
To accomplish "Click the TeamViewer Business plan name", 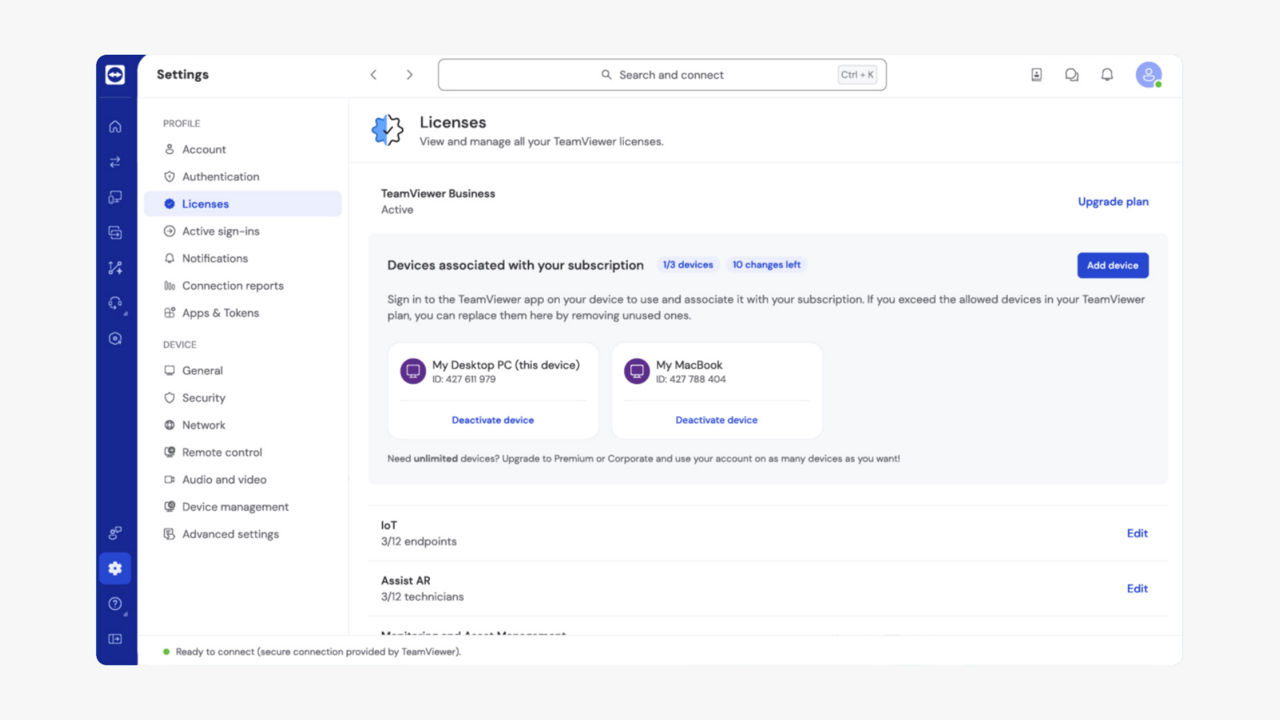I will point(438,193).
